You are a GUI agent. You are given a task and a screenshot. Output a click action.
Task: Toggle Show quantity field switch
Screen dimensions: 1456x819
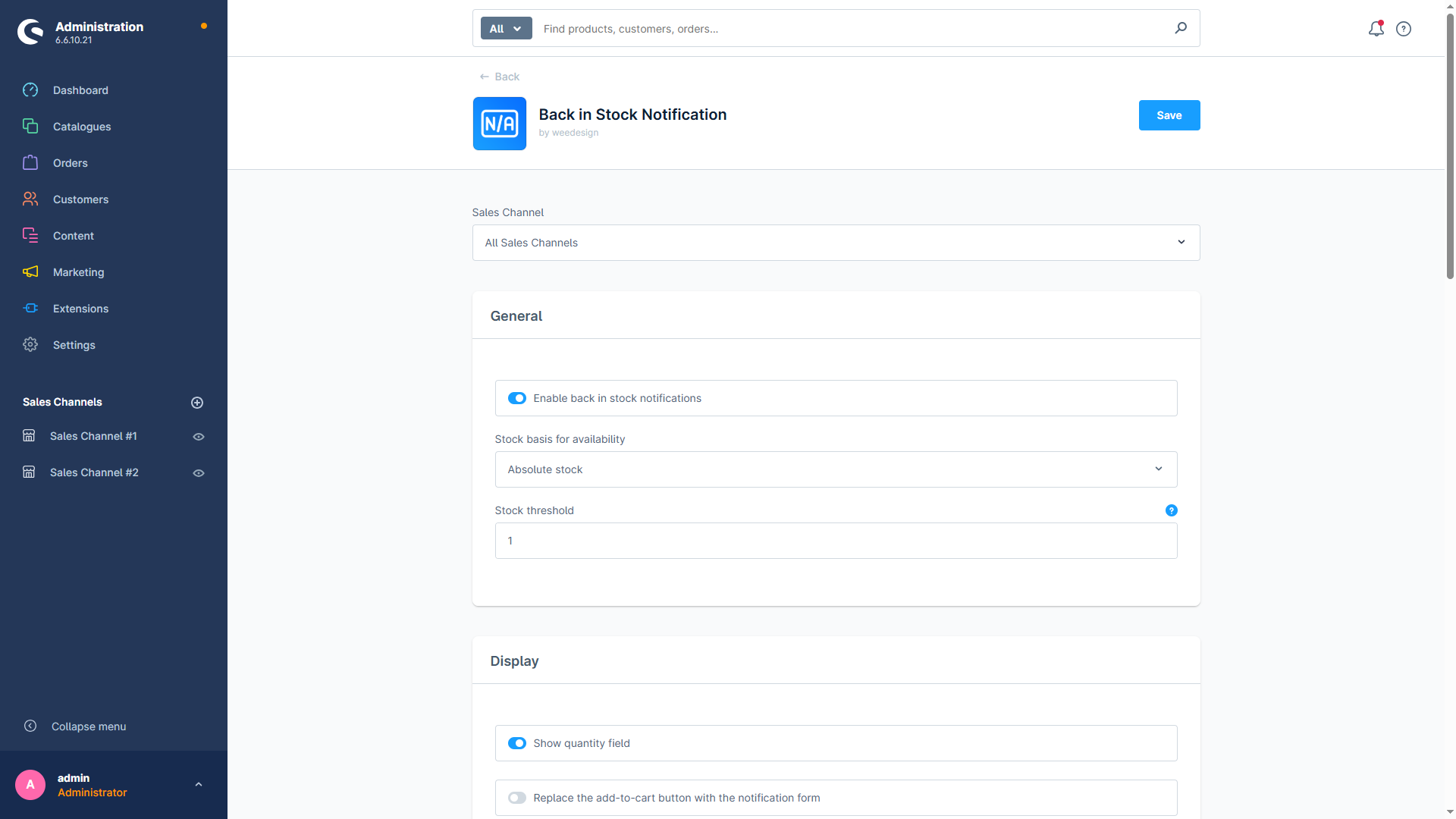(x=517, y=743)
